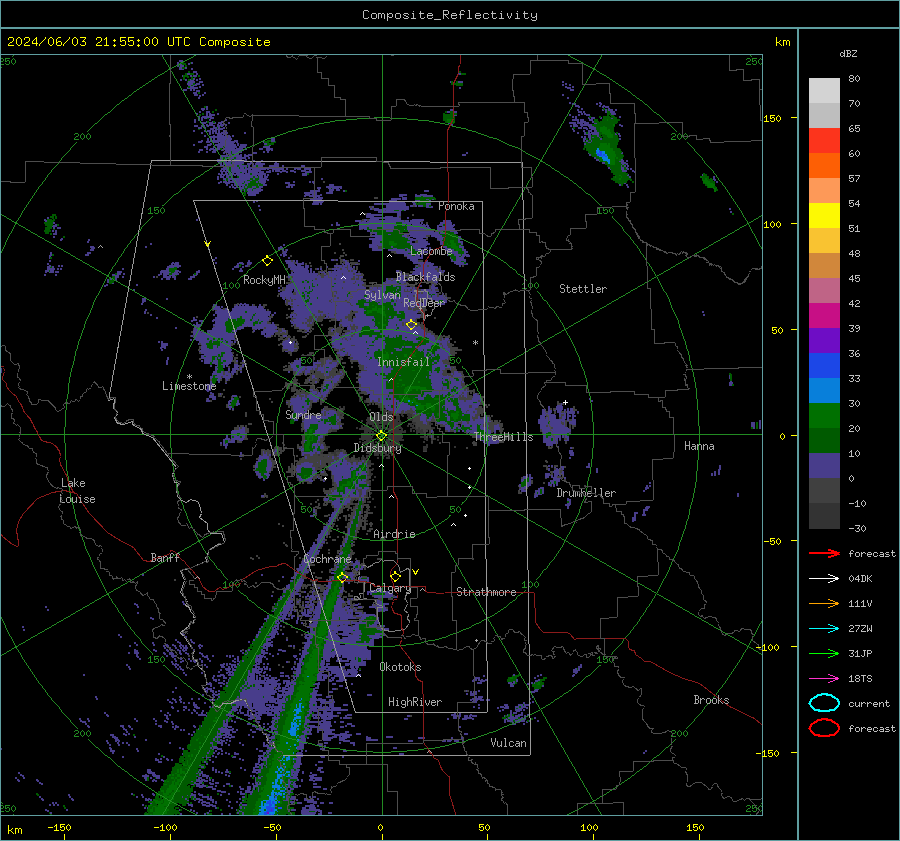Click the Limestone label
The height and width of the screenshot is (841, 900).
(x=189, y=386)
